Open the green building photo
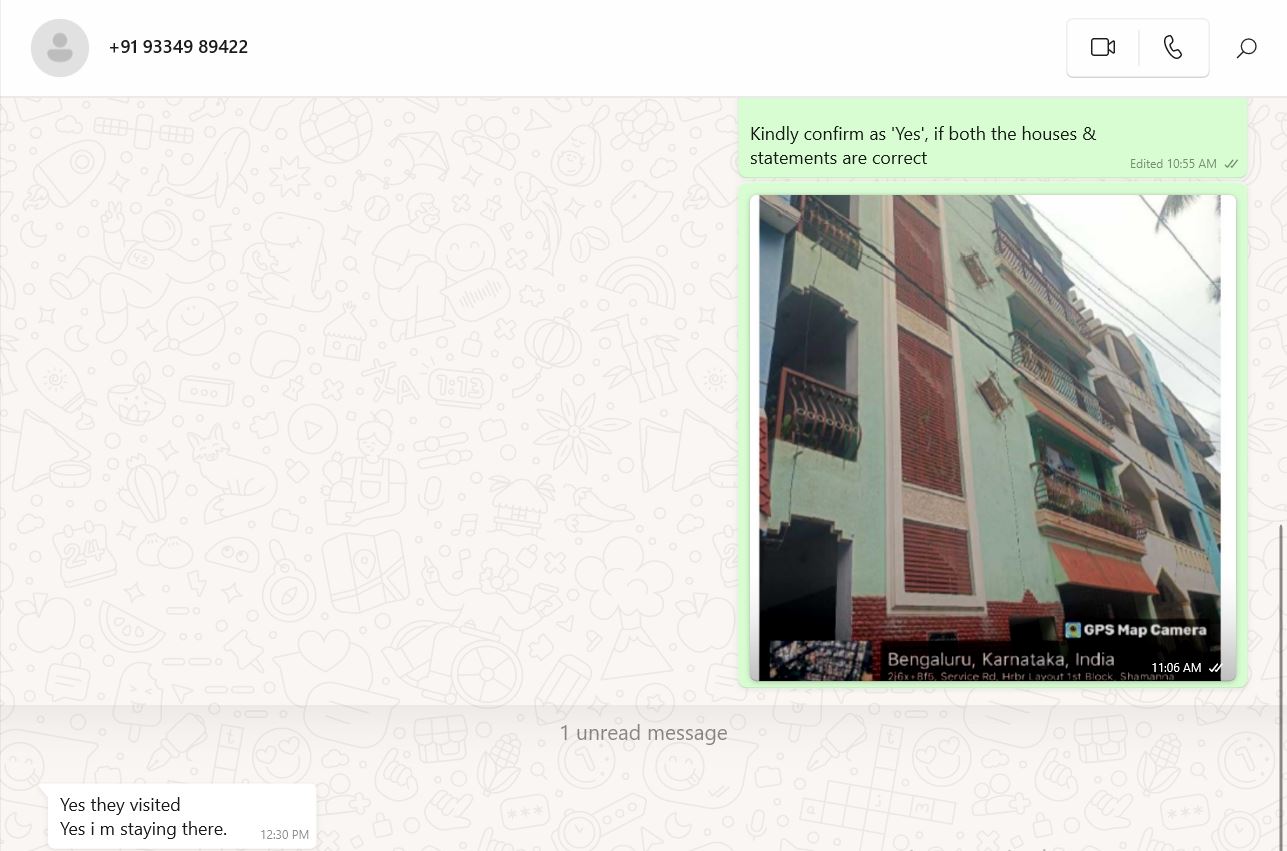Image resolution: width=1287 pixels, height=851 pixels. coord(990,420)
